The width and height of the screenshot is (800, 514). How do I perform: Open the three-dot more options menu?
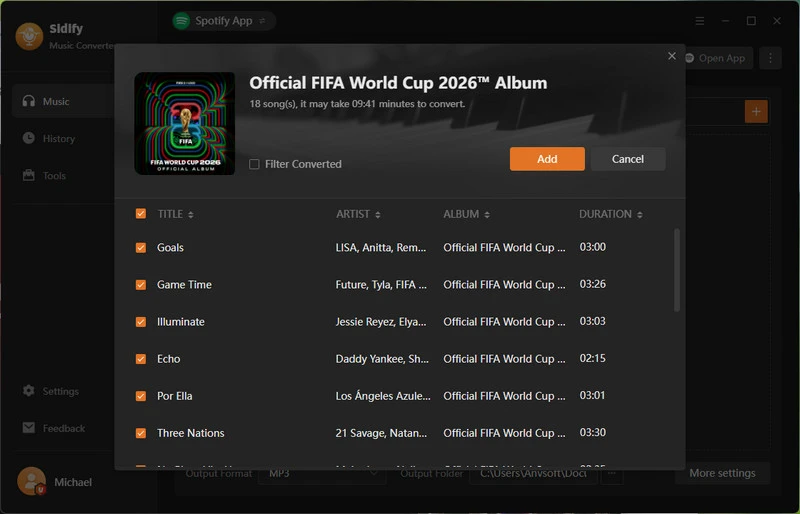click(770, 58)
